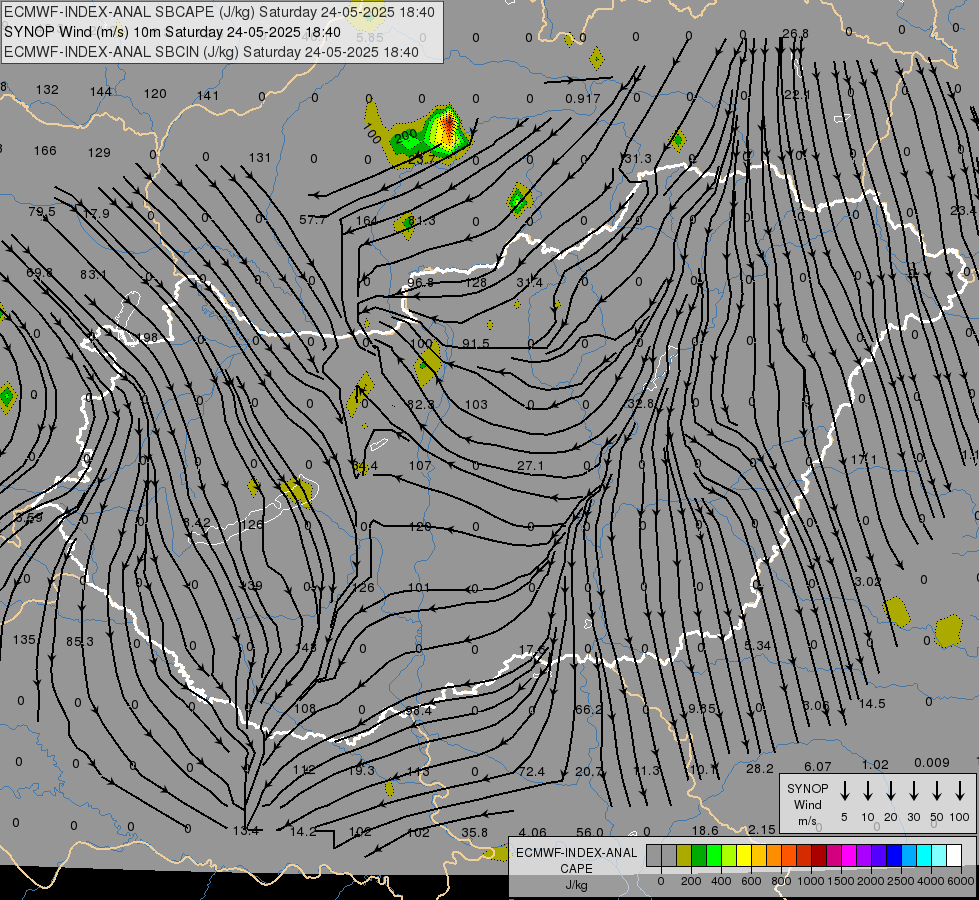Click the red-yellow CAPE maximum near '200' contour
The width and height of the screenshot is (979, 900).
[448, 125]
